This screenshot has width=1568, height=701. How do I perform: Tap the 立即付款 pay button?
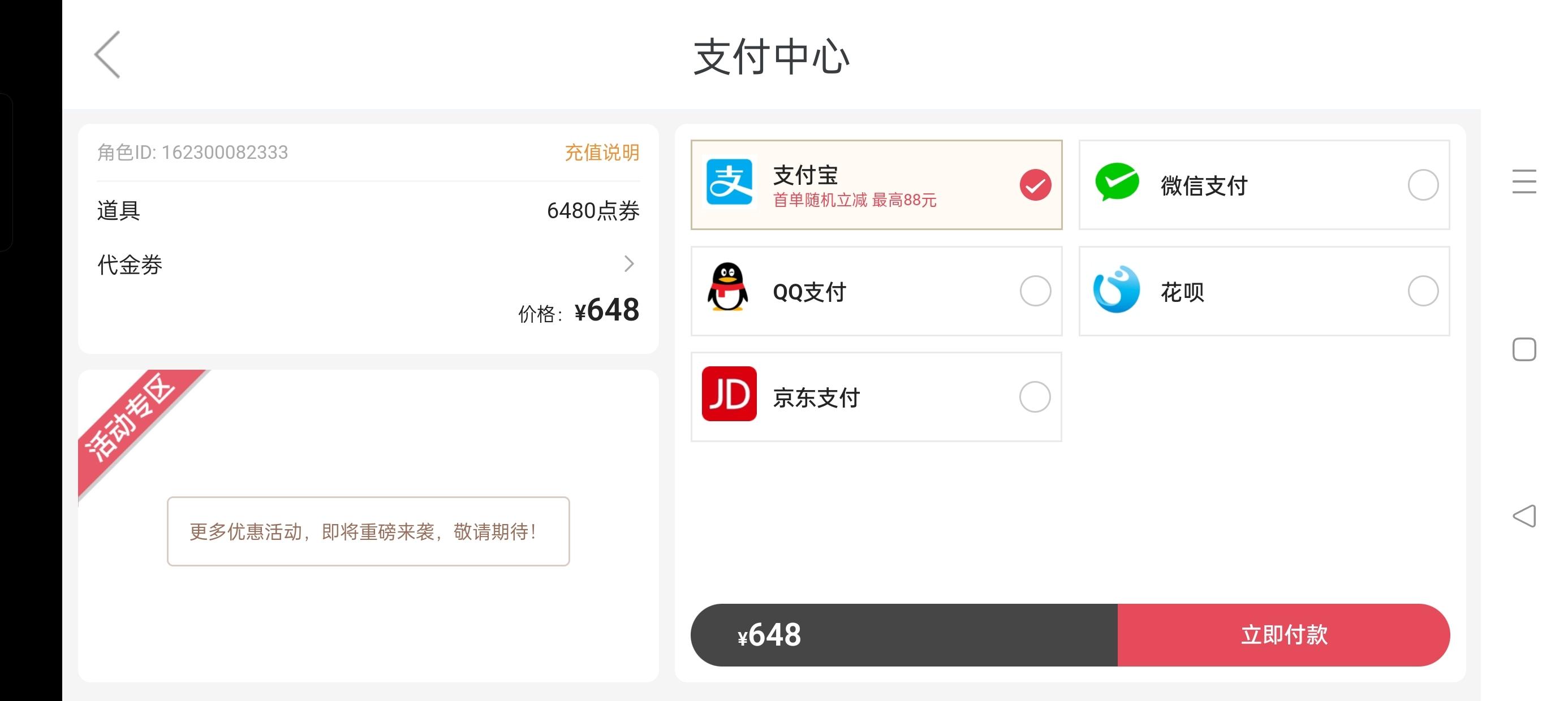point(1283,635)
